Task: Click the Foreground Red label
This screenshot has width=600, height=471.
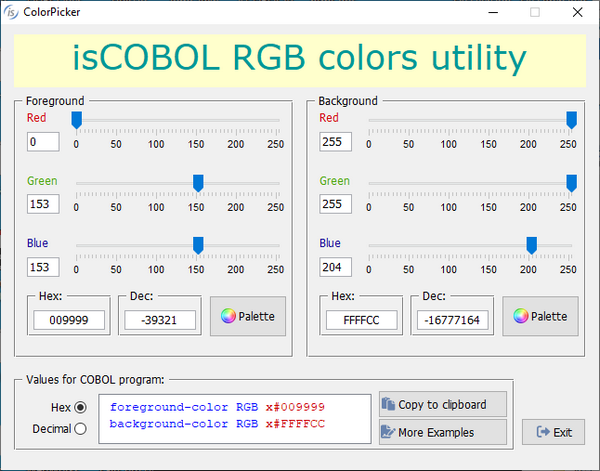Action: [x=36, y=117]
